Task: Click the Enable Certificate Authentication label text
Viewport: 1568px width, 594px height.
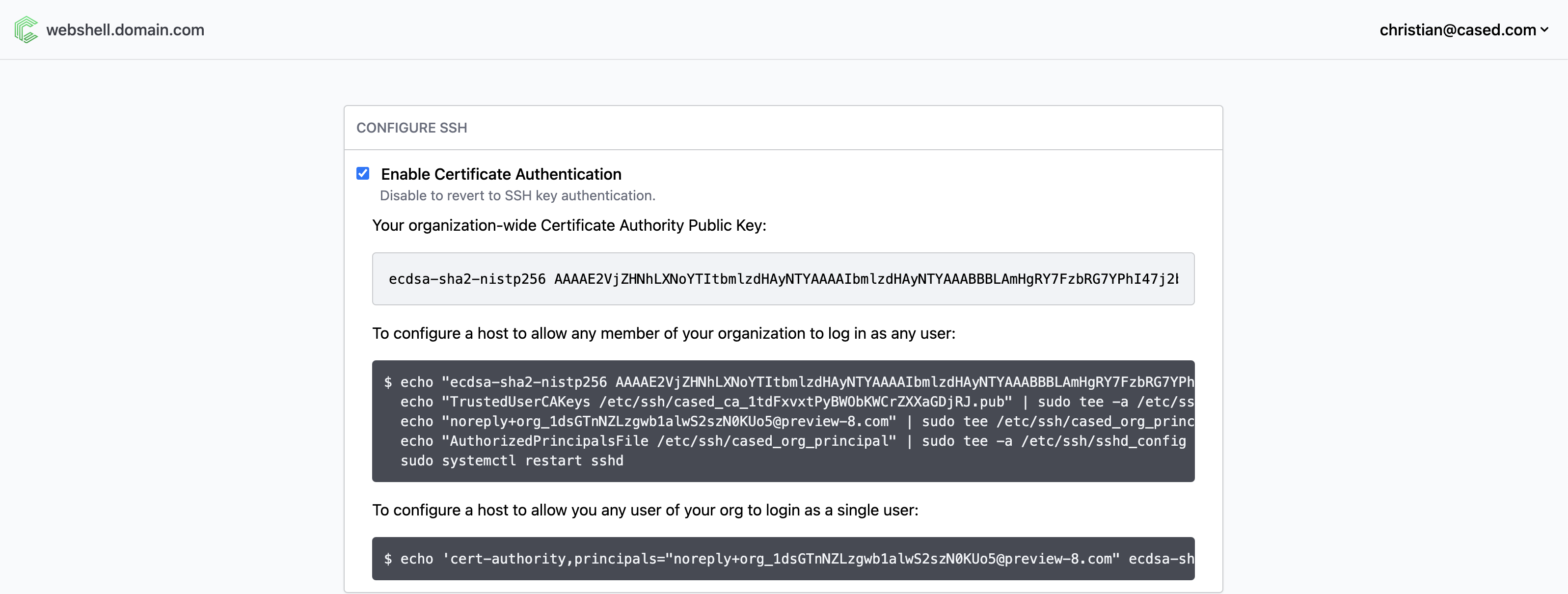Action: (500, 174)
